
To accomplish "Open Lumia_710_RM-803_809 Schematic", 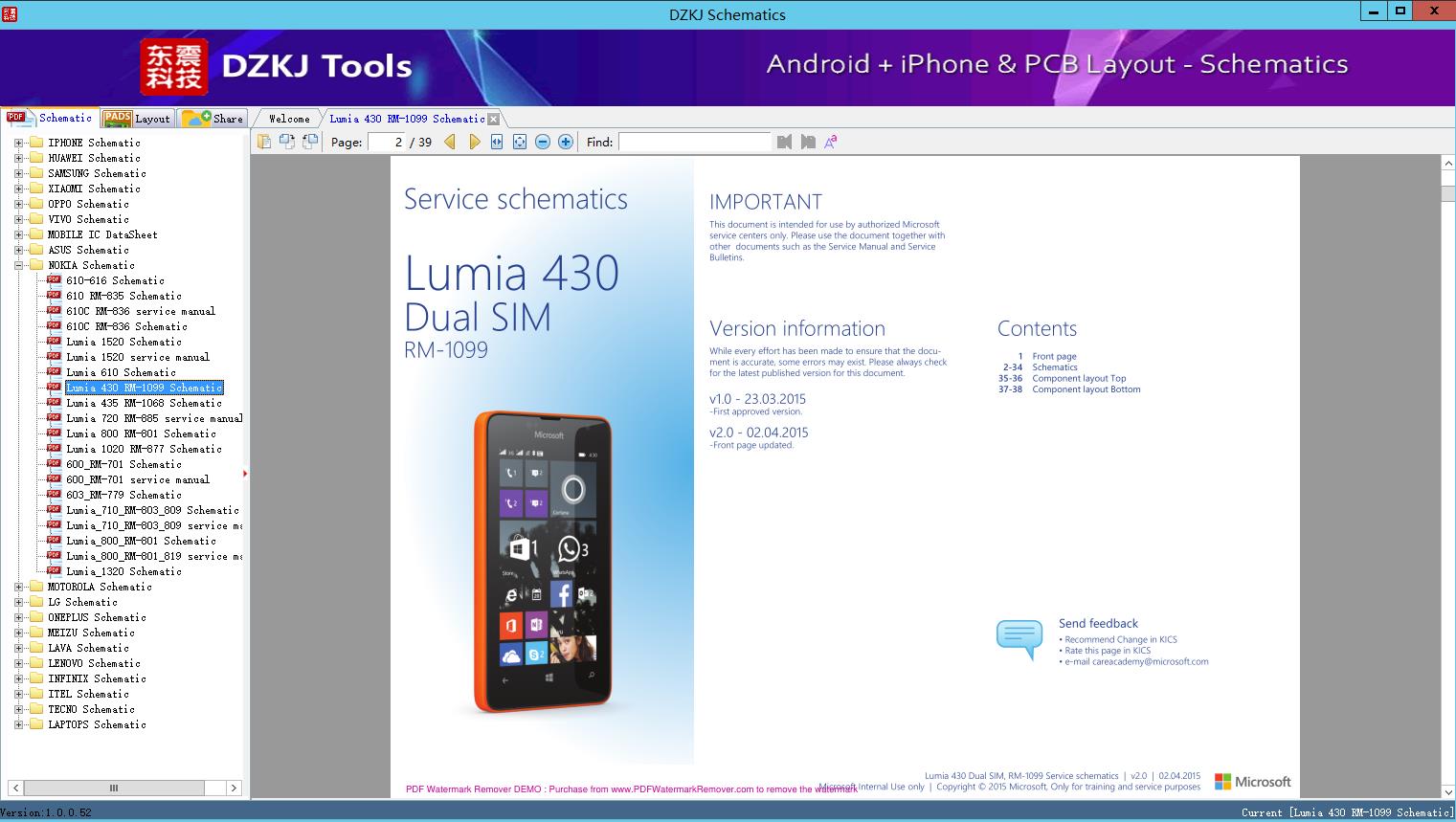I will 153,510.
